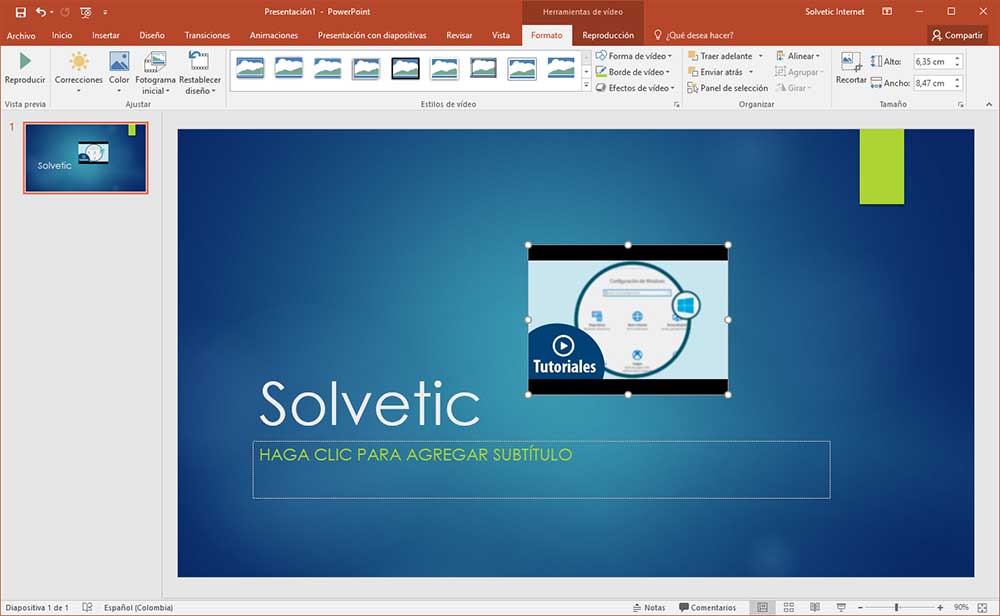This screenshot has height=616, width=1000.
Task: Fit slide to window icon
Action: click(983, 608)
